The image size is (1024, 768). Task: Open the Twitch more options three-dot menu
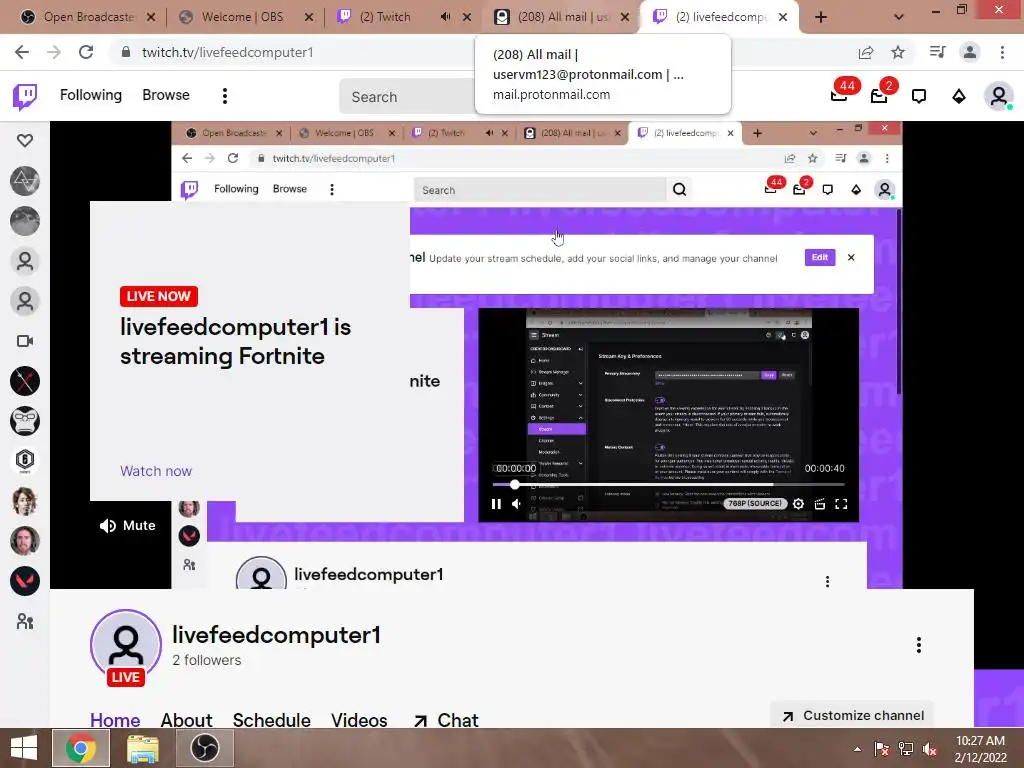pyautogui.click(x=225, y=96)
